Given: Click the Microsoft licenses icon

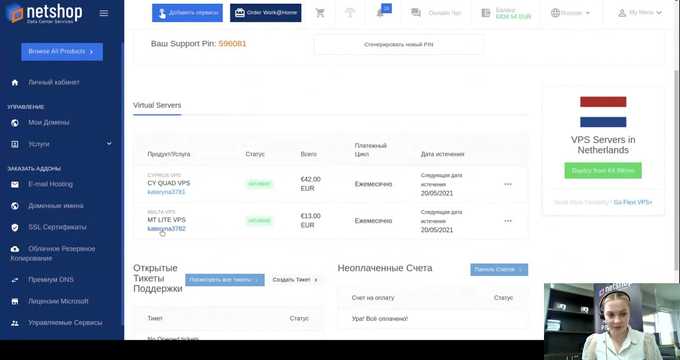Looking at the screenshot, I should click(15, 301).
